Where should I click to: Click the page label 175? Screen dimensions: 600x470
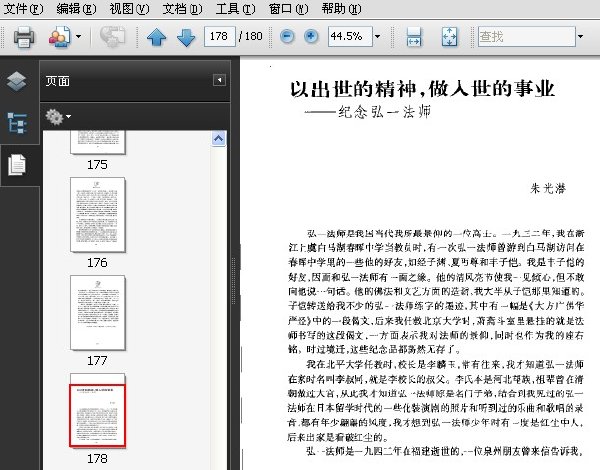coord(97,165)
